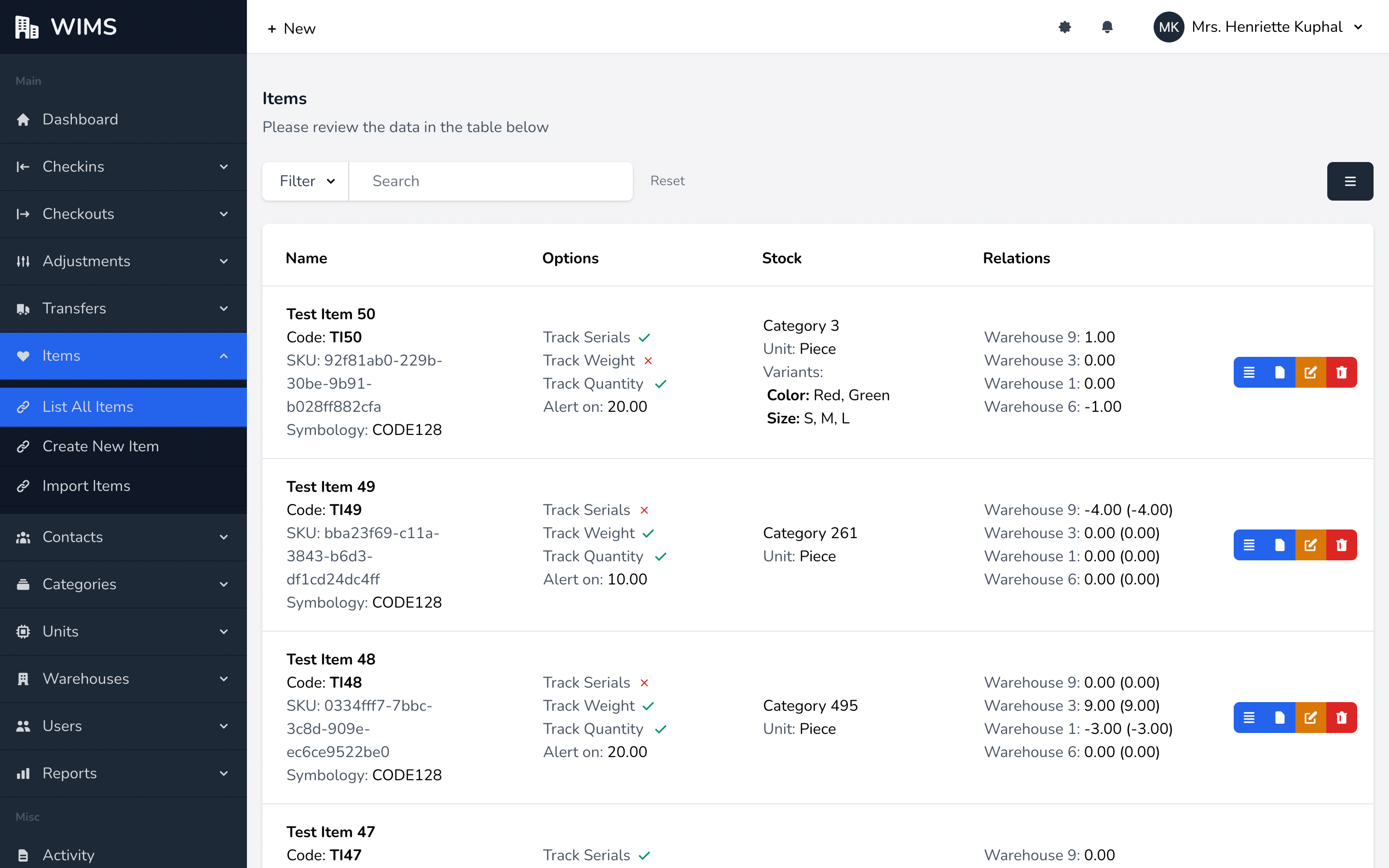Click the Categories folder icon

coord(23,584)
